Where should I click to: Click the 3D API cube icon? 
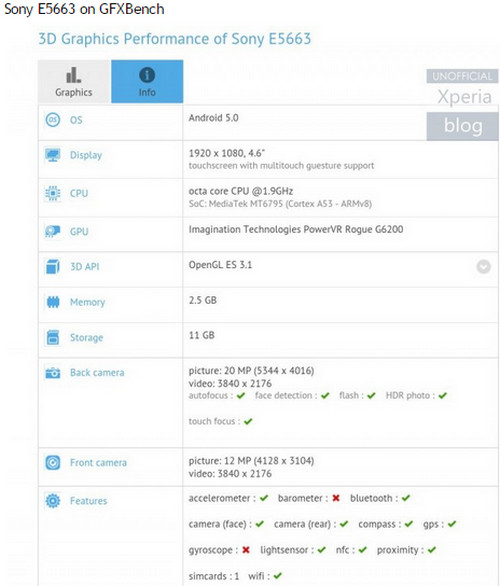tap(53, 266)
